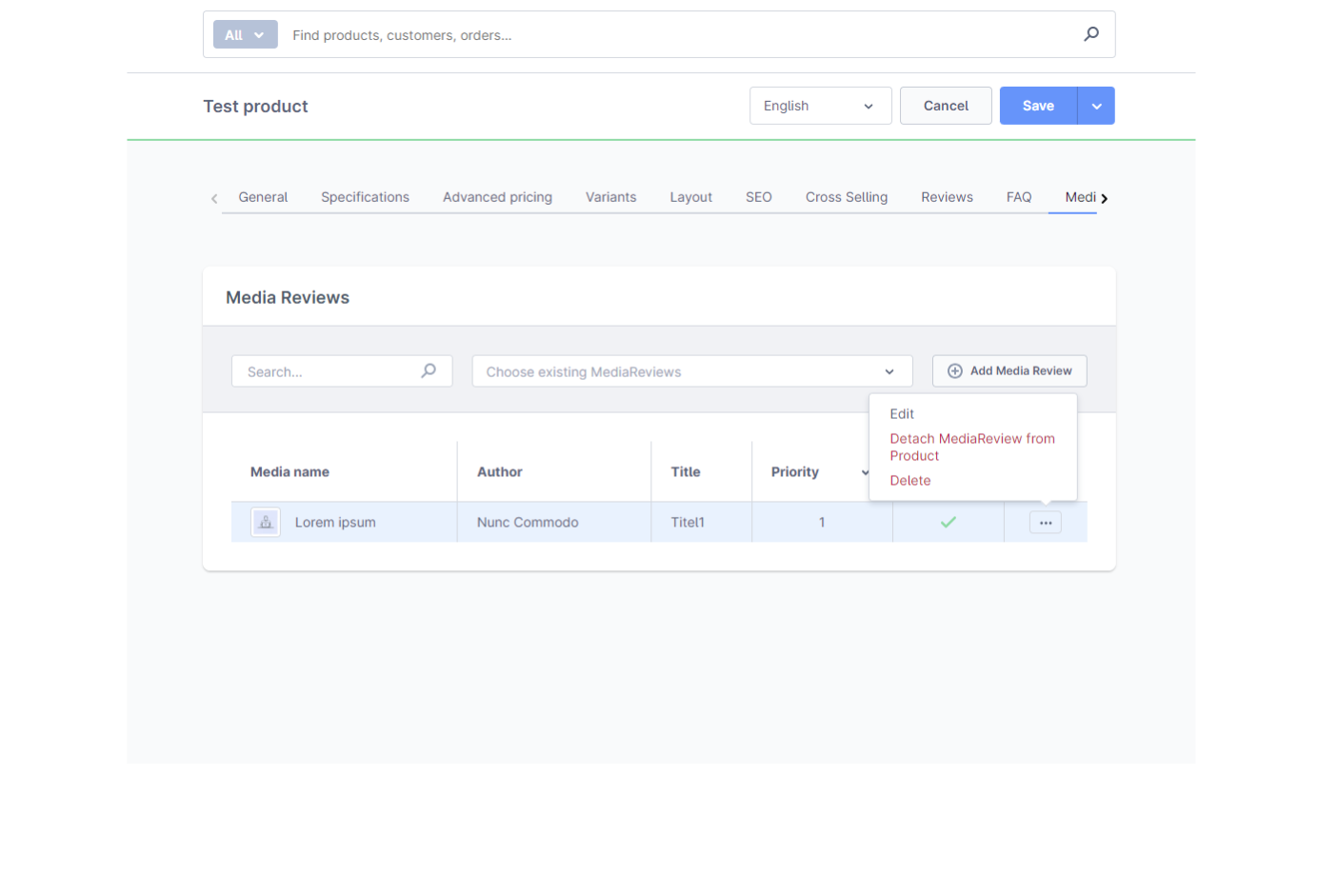Expand the Save options arrow

[x=1096, y=106]
